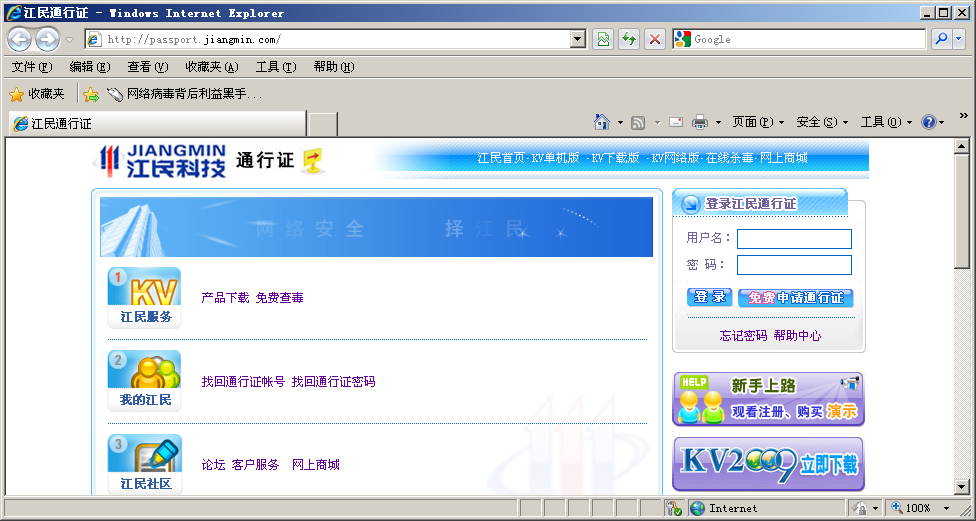Image resolution: width=976 pixels, height=521 pixels.
Task: Open the 网络病毒背后利益黑手 favorite link
Action: [x=184, y=94]
